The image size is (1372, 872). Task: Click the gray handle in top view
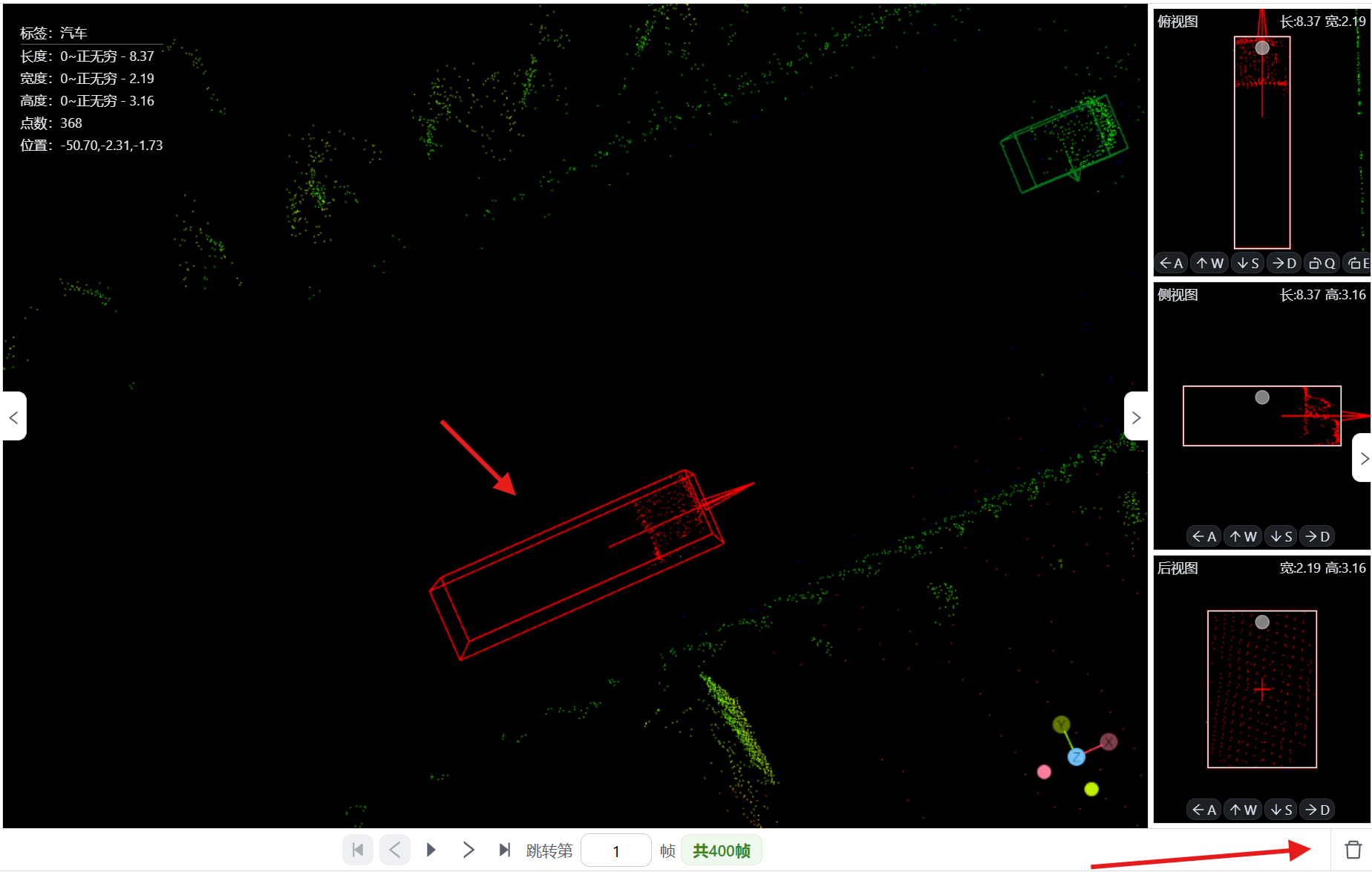point(1262,48)
